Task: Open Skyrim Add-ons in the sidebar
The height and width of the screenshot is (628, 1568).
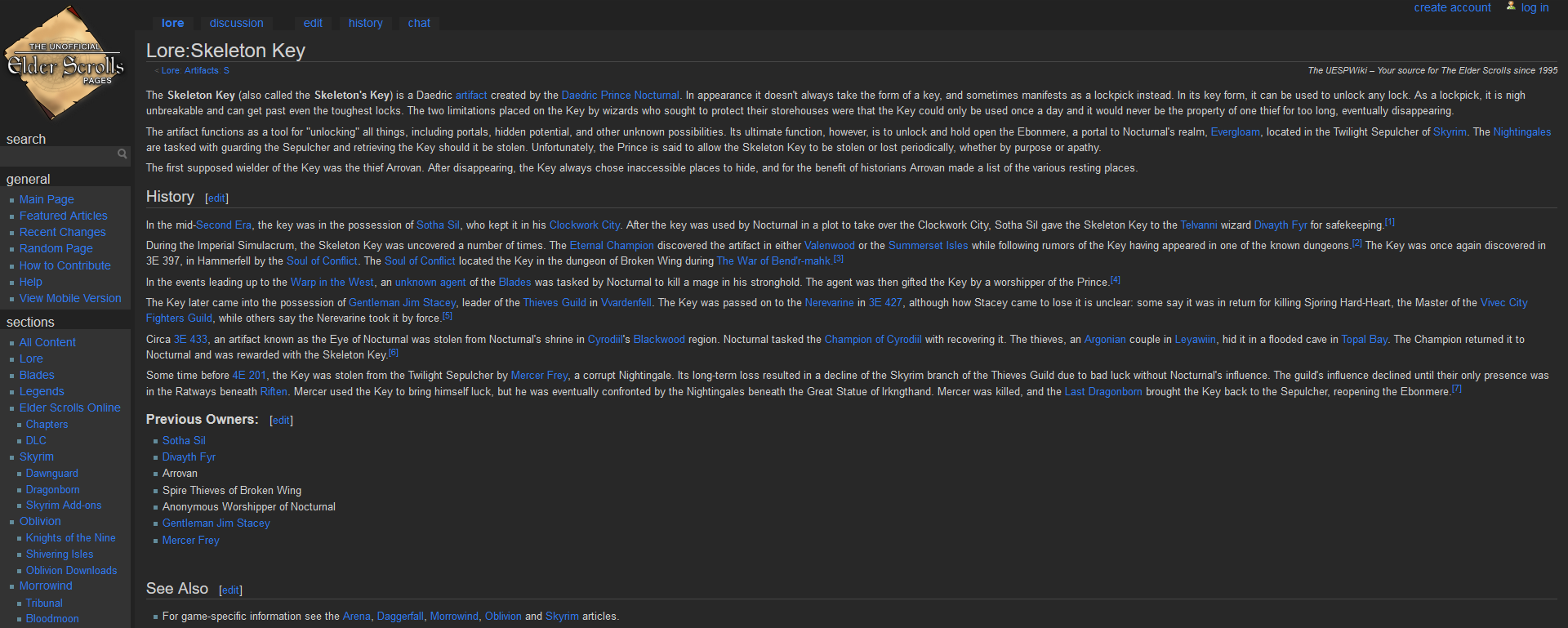Action: [64, 506]
